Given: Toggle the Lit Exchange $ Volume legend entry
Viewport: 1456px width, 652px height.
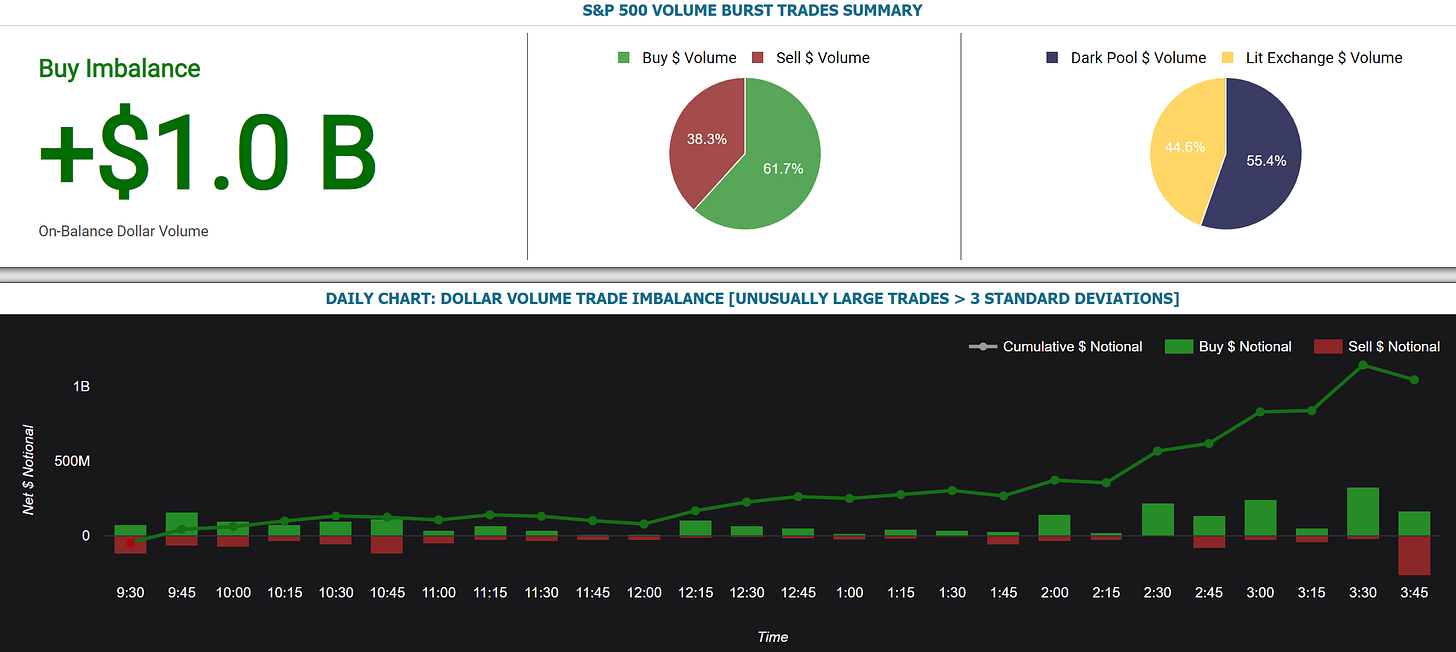Looking at the screenshot, I should (1311, 58).
